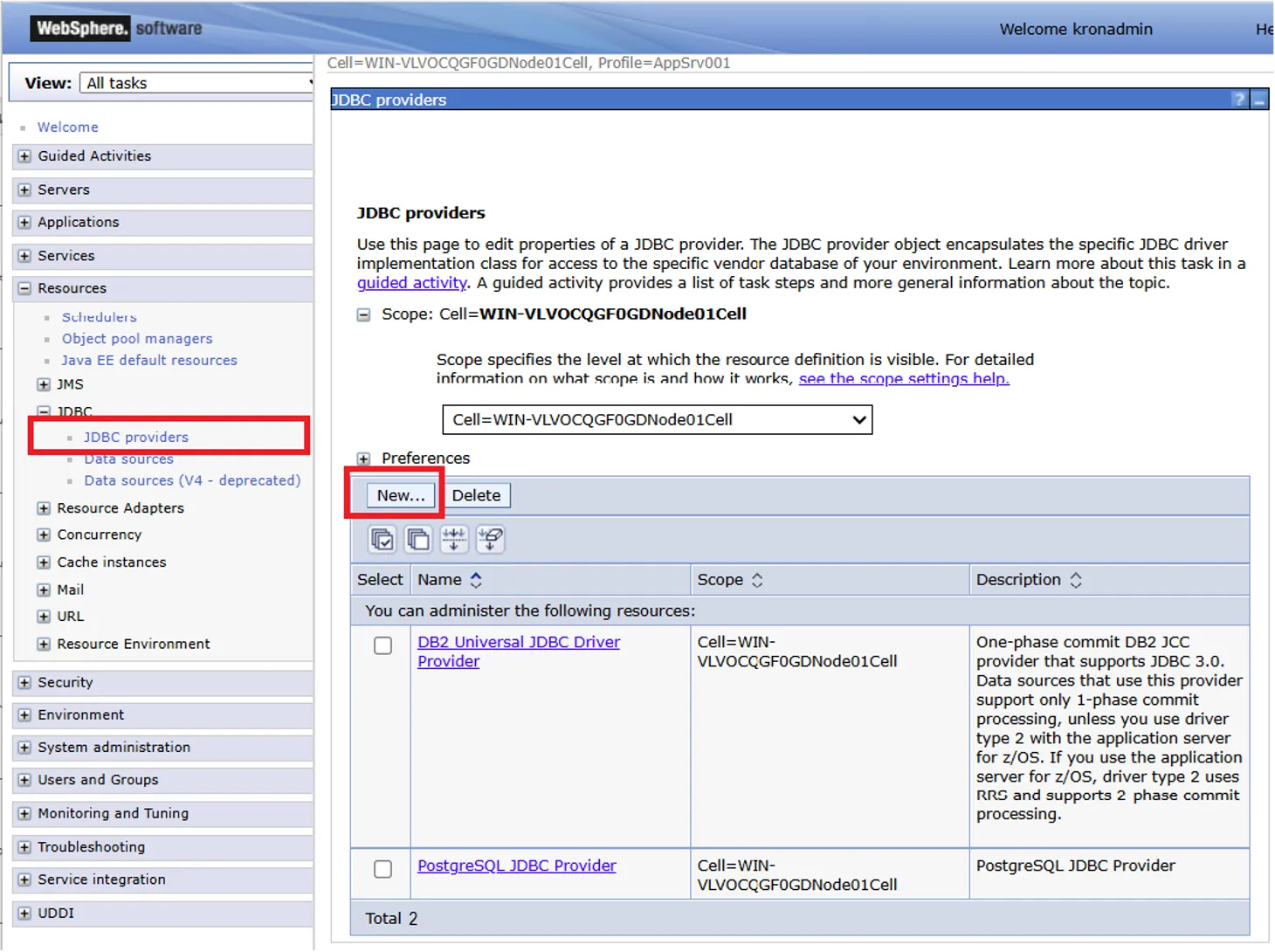This screenshot has height=952, width=1275.
Task: Expand the Applications navigation section
Action: pos(24,223)
